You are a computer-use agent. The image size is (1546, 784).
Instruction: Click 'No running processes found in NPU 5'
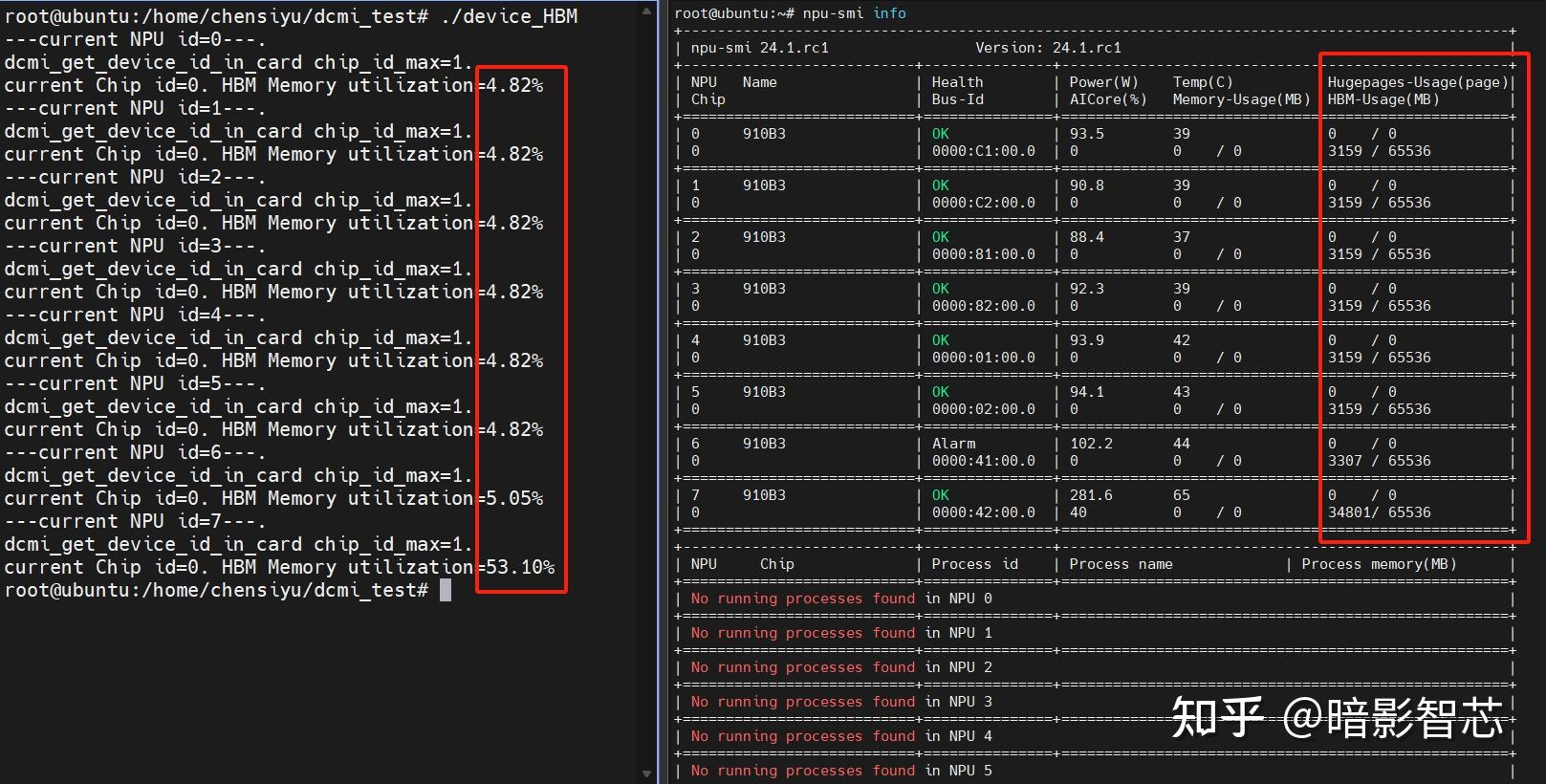[x=841, y=771]
